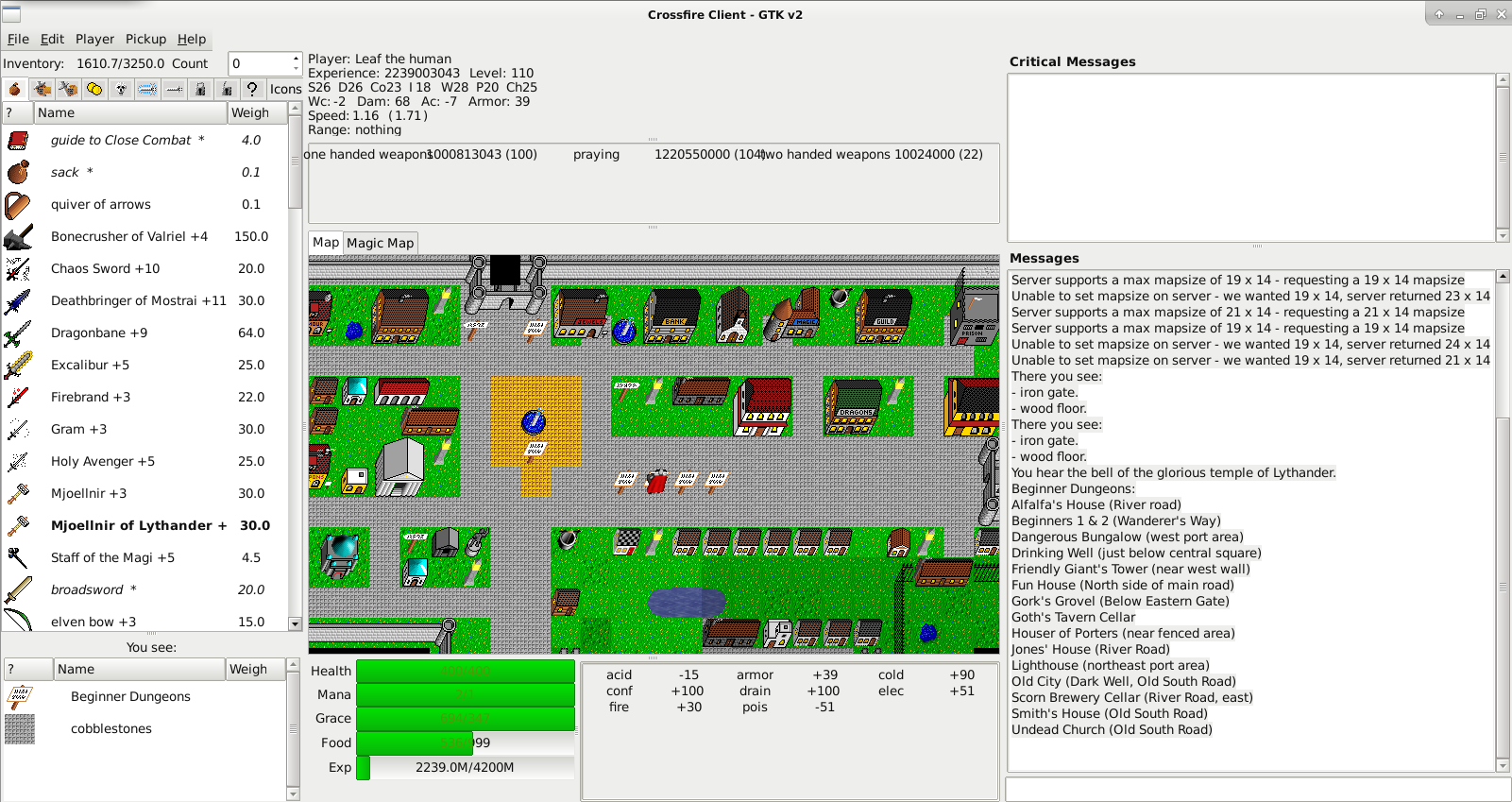1512x802 pixels.
Task: Click 'Gork's Grovel (Below Eastern Gate)' message line
Action: click(1120, 601)
